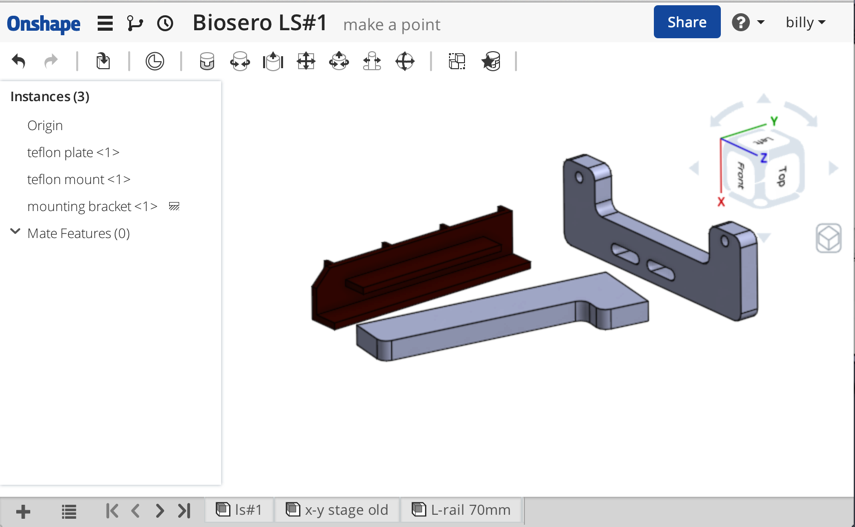855x527 pixels.
Task: Click the Undo arrow
Action: (x=19, y=61)
